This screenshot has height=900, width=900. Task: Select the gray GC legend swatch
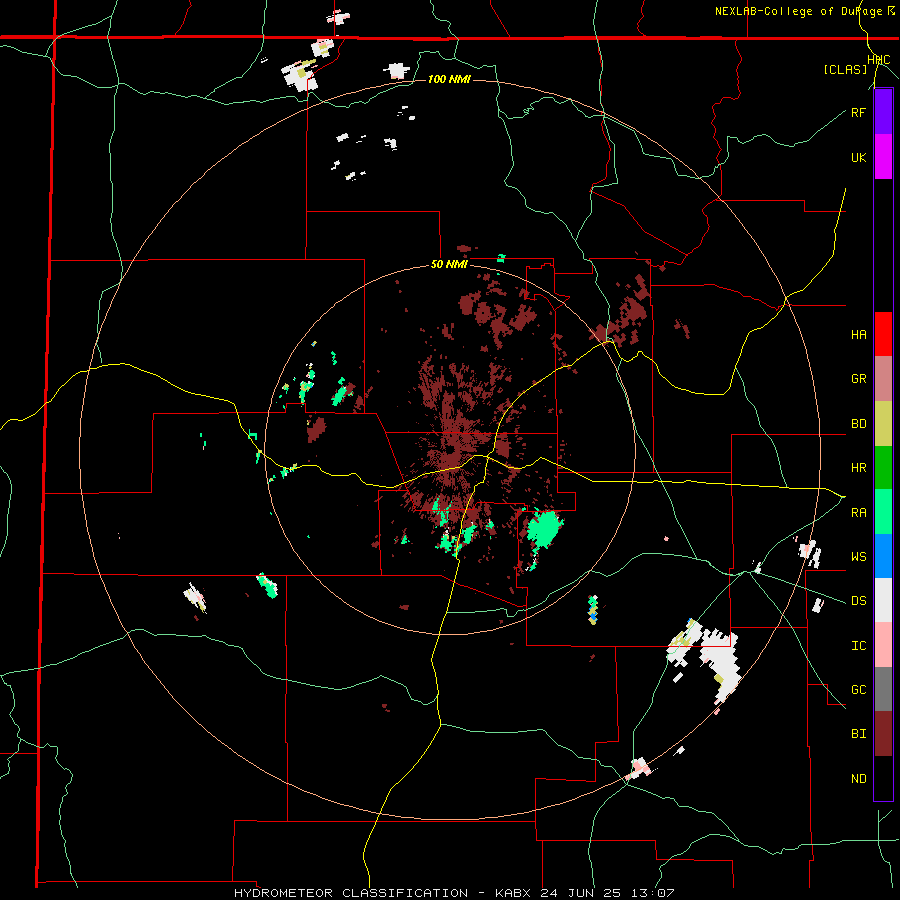[x=883, y=689]
